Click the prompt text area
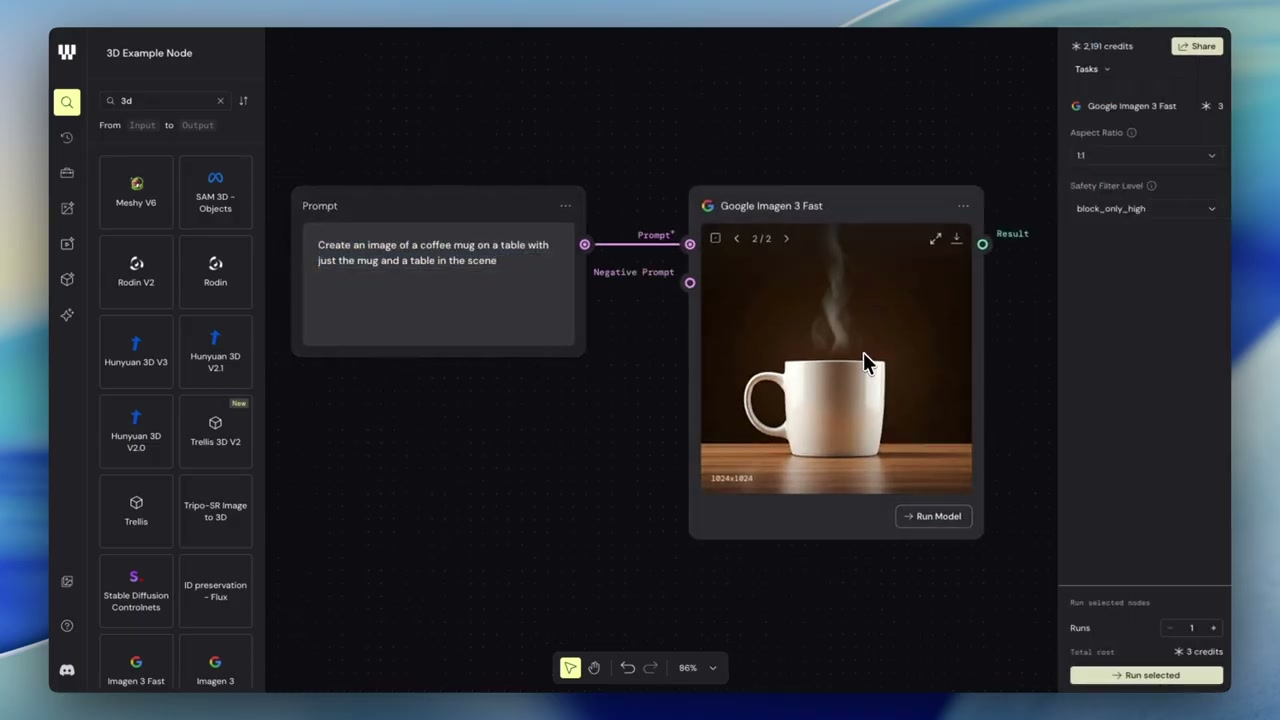This screenshot has width=1280, height=720. [438, 285]
